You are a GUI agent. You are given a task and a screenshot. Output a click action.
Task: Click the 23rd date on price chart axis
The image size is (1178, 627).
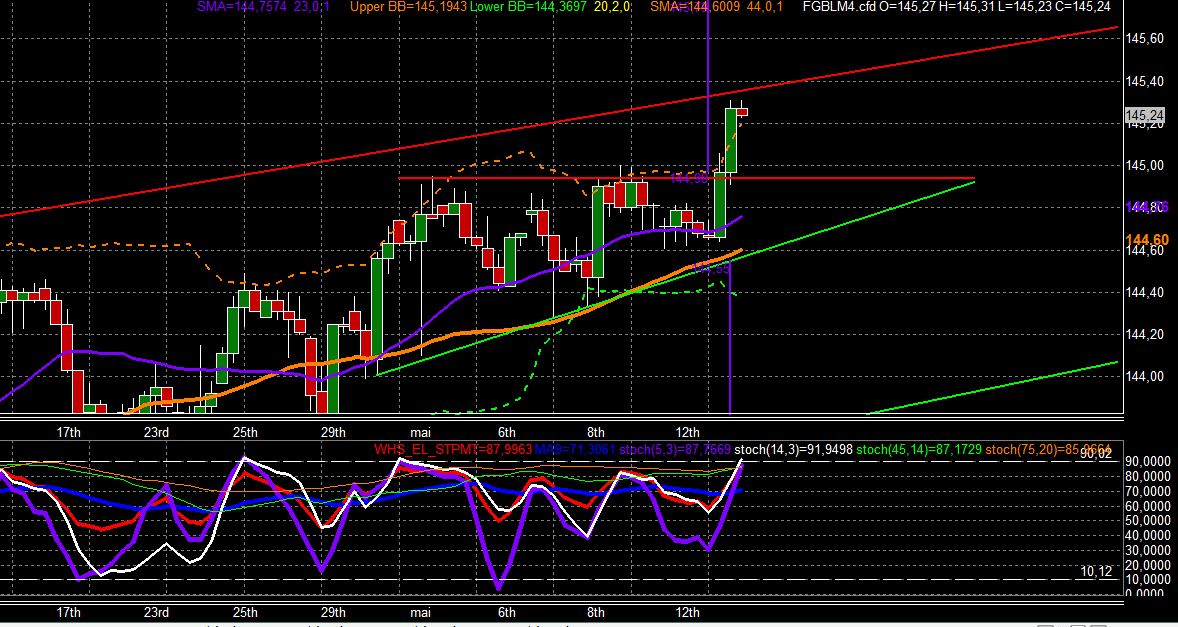point(156,432)
